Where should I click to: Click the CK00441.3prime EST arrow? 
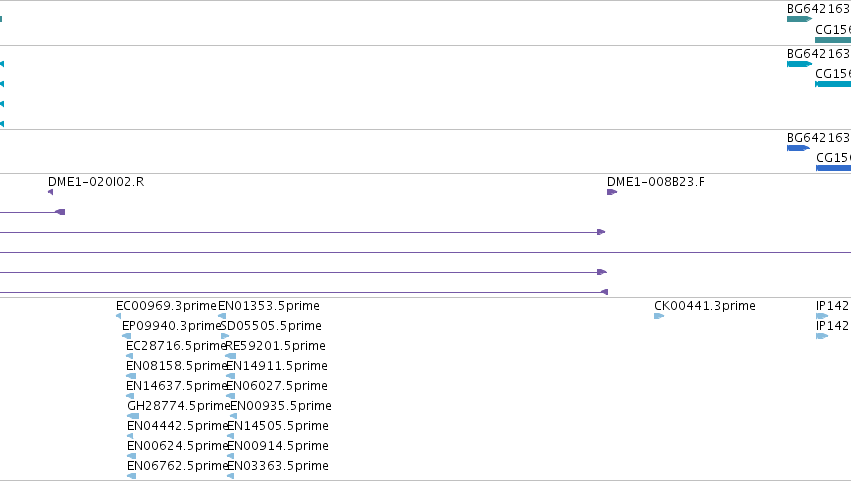(x=659, y=316)
